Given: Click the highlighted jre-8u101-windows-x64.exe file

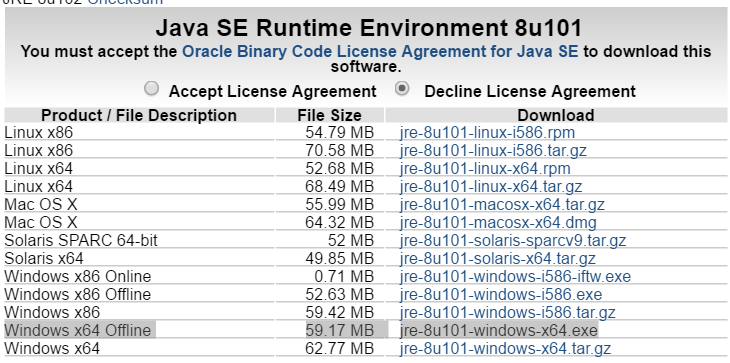Looking at the screenshot, I should coord(498,330).
